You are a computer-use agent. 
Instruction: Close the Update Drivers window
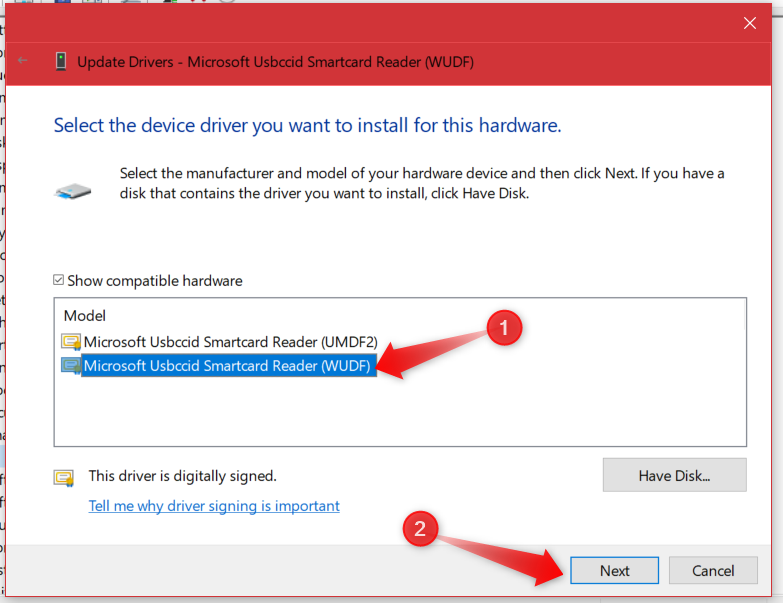[x=750, y=23]
